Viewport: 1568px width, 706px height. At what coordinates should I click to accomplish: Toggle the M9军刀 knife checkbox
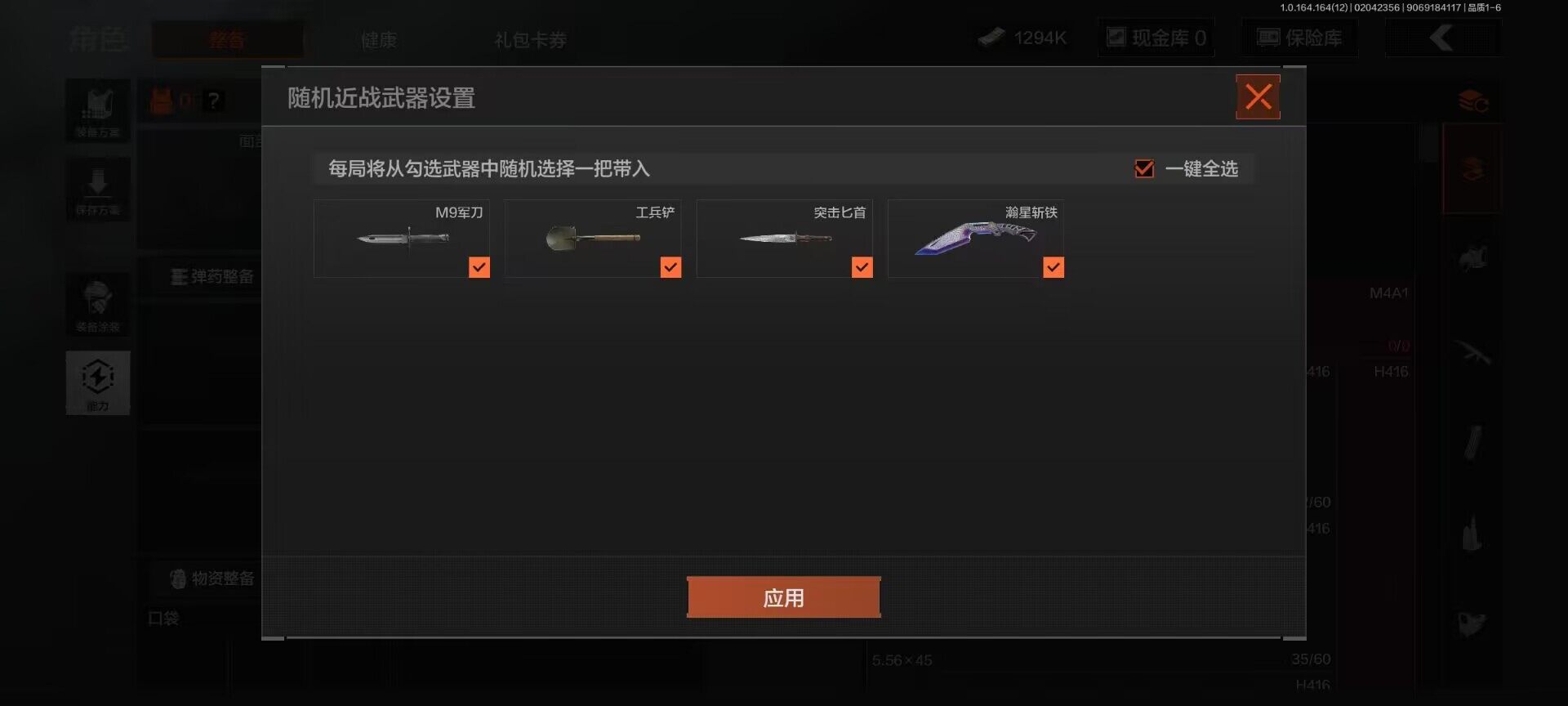tap(479, 267)
